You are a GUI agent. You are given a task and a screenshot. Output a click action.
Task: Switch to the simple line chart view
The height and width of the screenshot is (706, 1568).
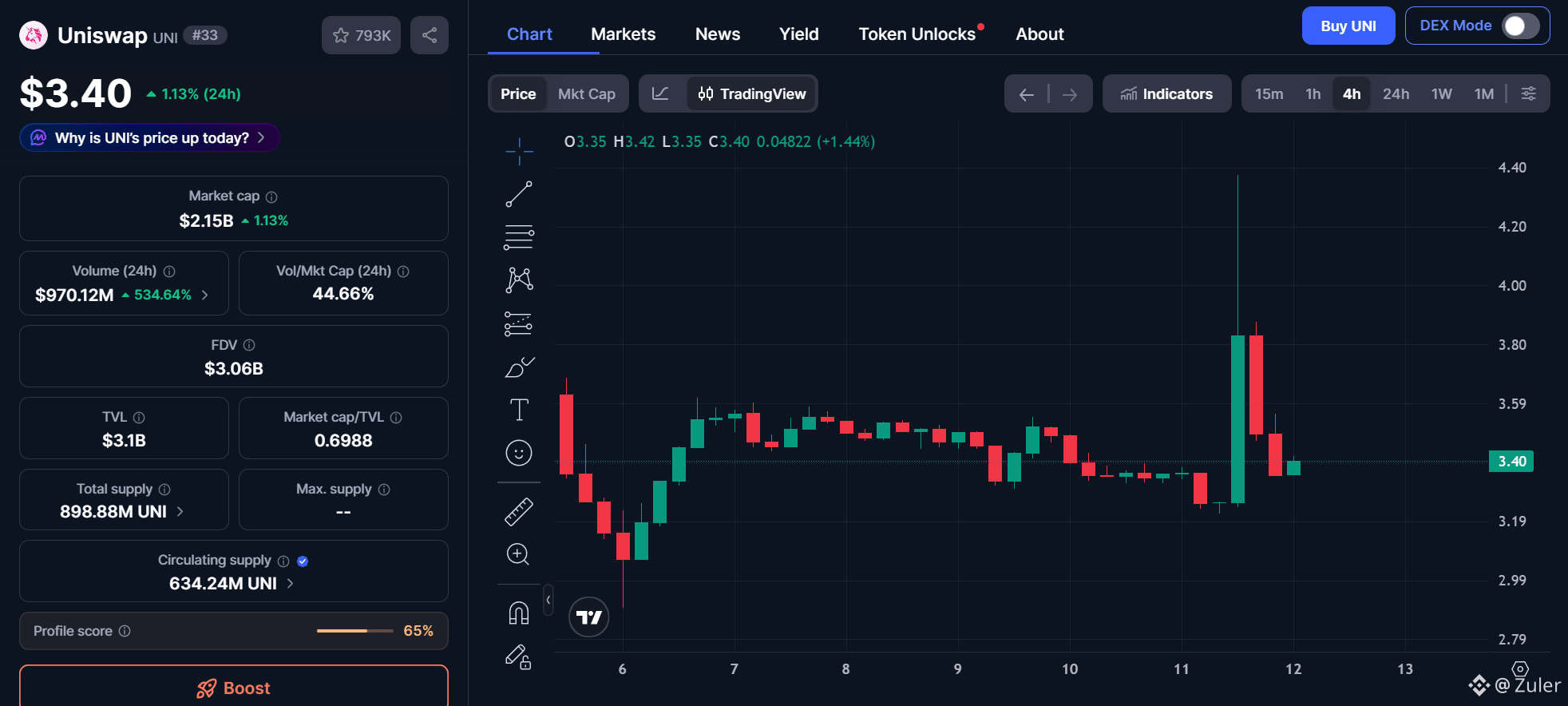click(660, 93)
